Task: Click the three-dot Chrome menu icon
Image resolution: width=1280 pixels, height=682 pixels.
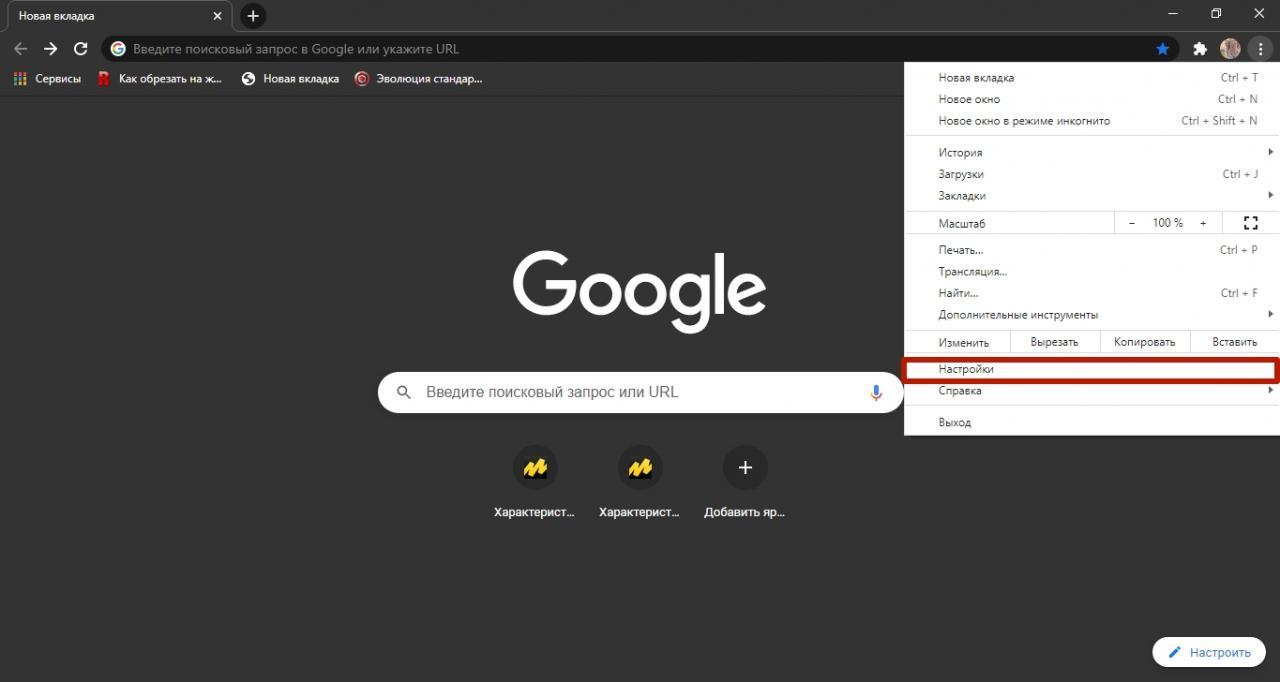Action: coord(1260,48)
